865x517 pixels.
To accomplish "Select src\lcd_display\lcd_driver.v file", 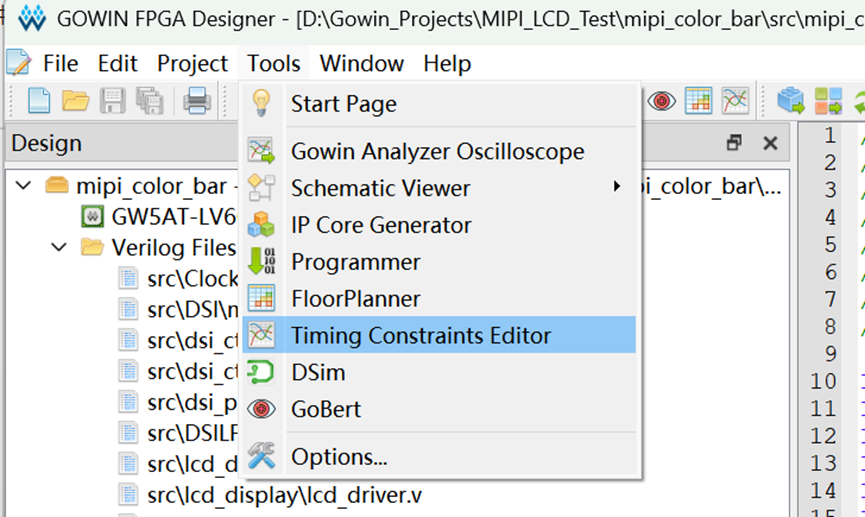I will 284,495.
